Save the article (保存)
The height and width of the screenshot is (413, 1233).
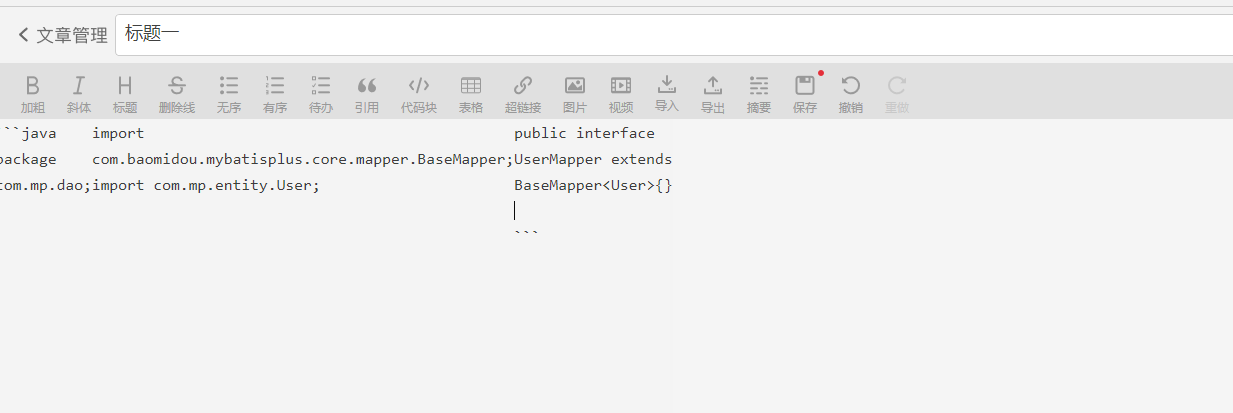pyautogui.click(x=805, y=95)
